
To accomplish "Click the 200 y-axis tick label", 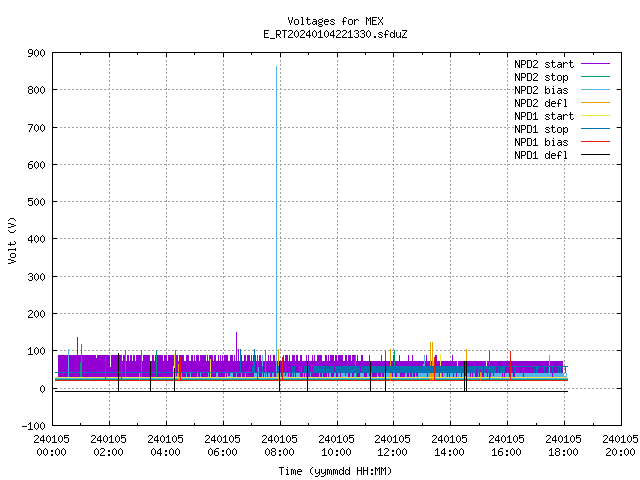I will [36, 314].
